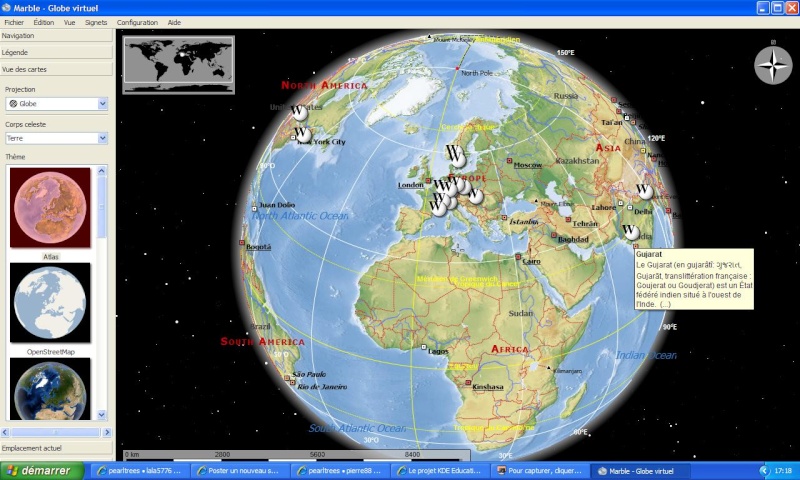Image resolution: width=800 pixels, height=480 pixels.
Task: Select the satellite view theme thumbnail
Action: point(50,389)
